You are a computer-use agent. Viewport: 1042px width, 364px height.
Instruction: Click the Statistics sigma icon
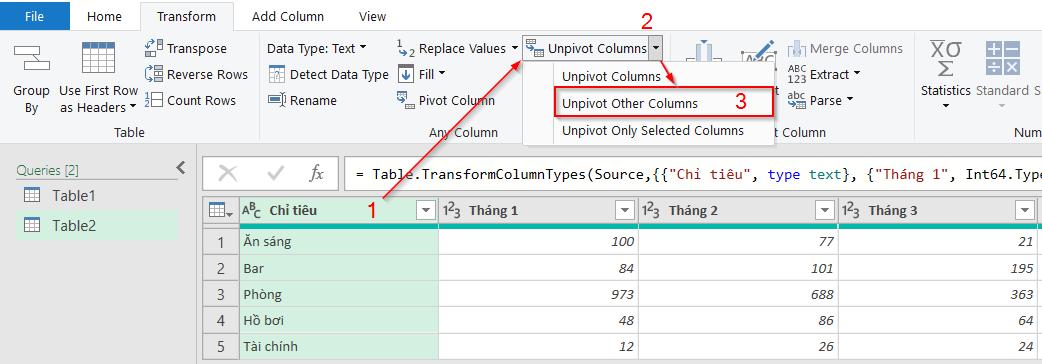[x=946, y=58]
